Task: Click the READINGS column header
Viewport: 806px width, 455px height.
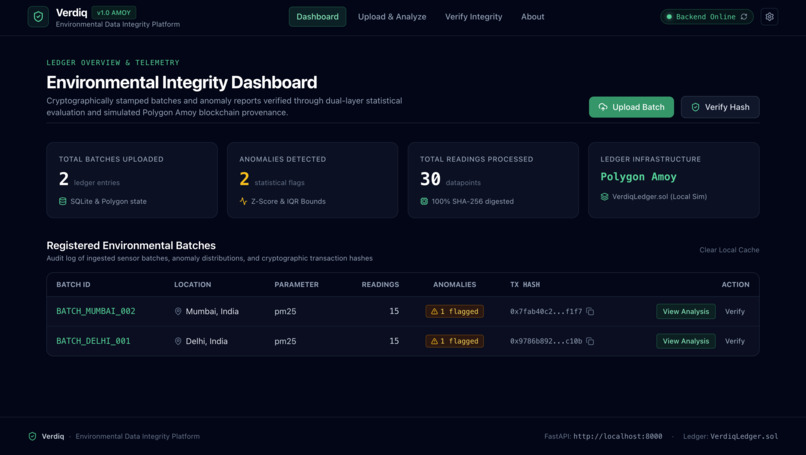Action: (x=380, y=284)
